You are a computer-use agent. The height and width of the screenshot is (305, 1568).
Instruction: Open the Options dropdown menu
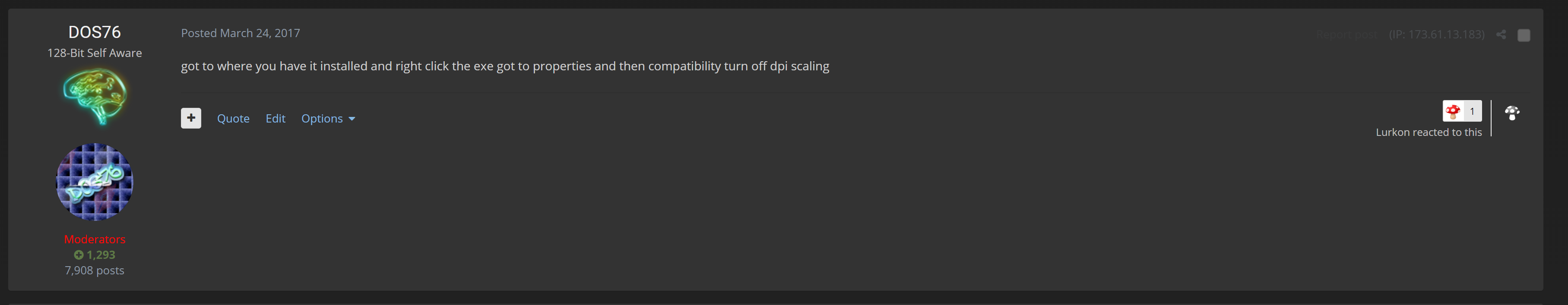pos(328,119)
